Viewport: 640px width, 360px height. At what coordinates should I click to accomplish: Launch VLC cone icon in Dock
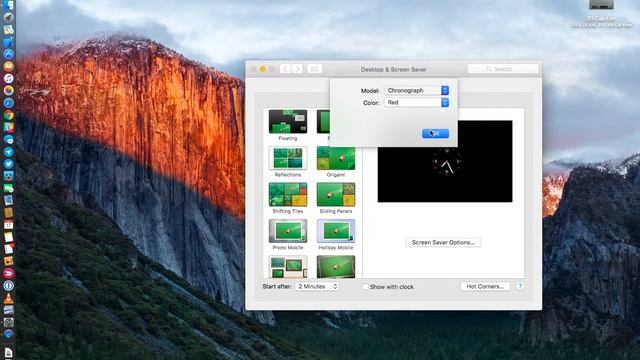(9, 298)
